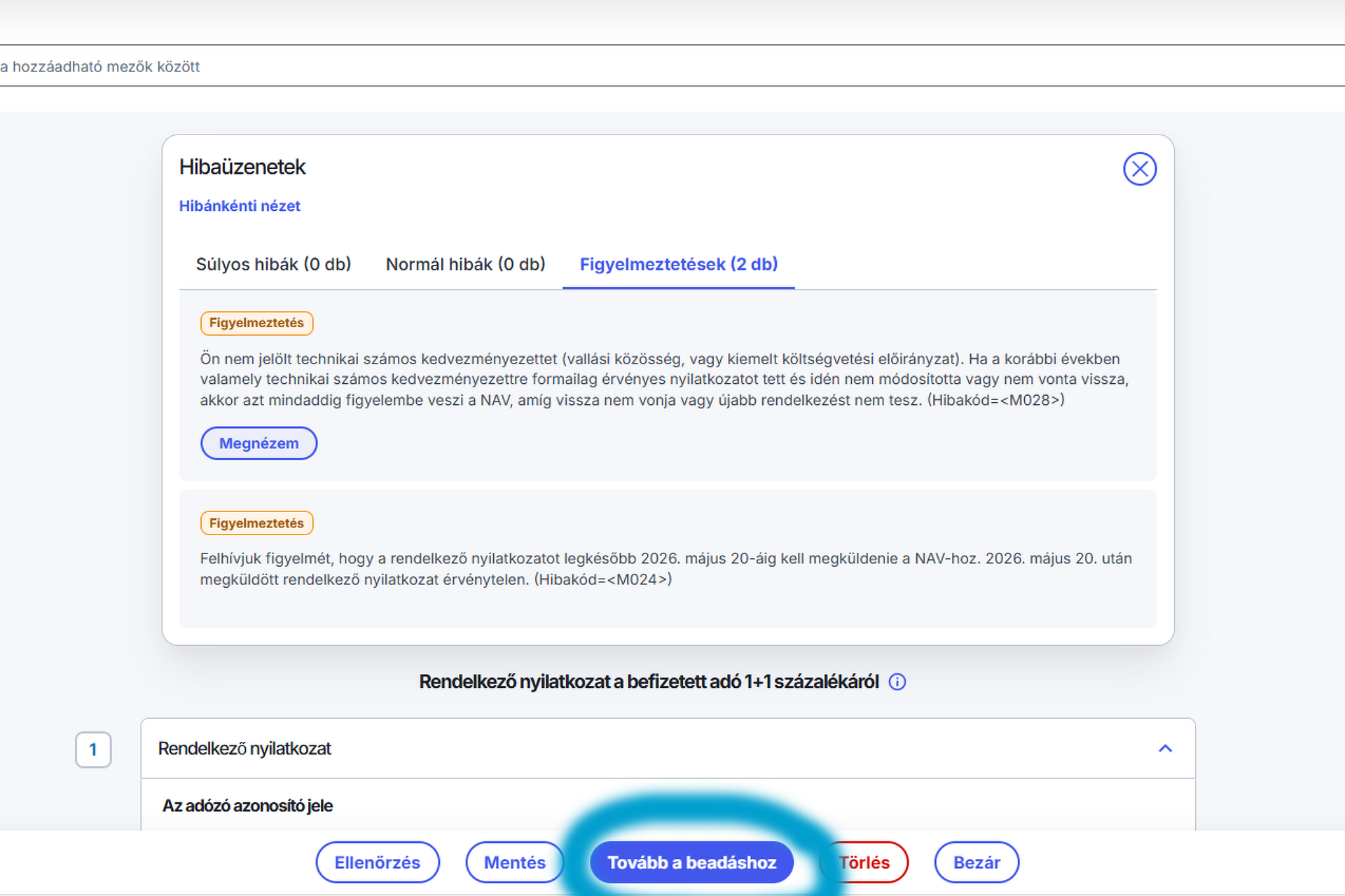
Task: Save the form with Mentés
Action: point(515,862)
